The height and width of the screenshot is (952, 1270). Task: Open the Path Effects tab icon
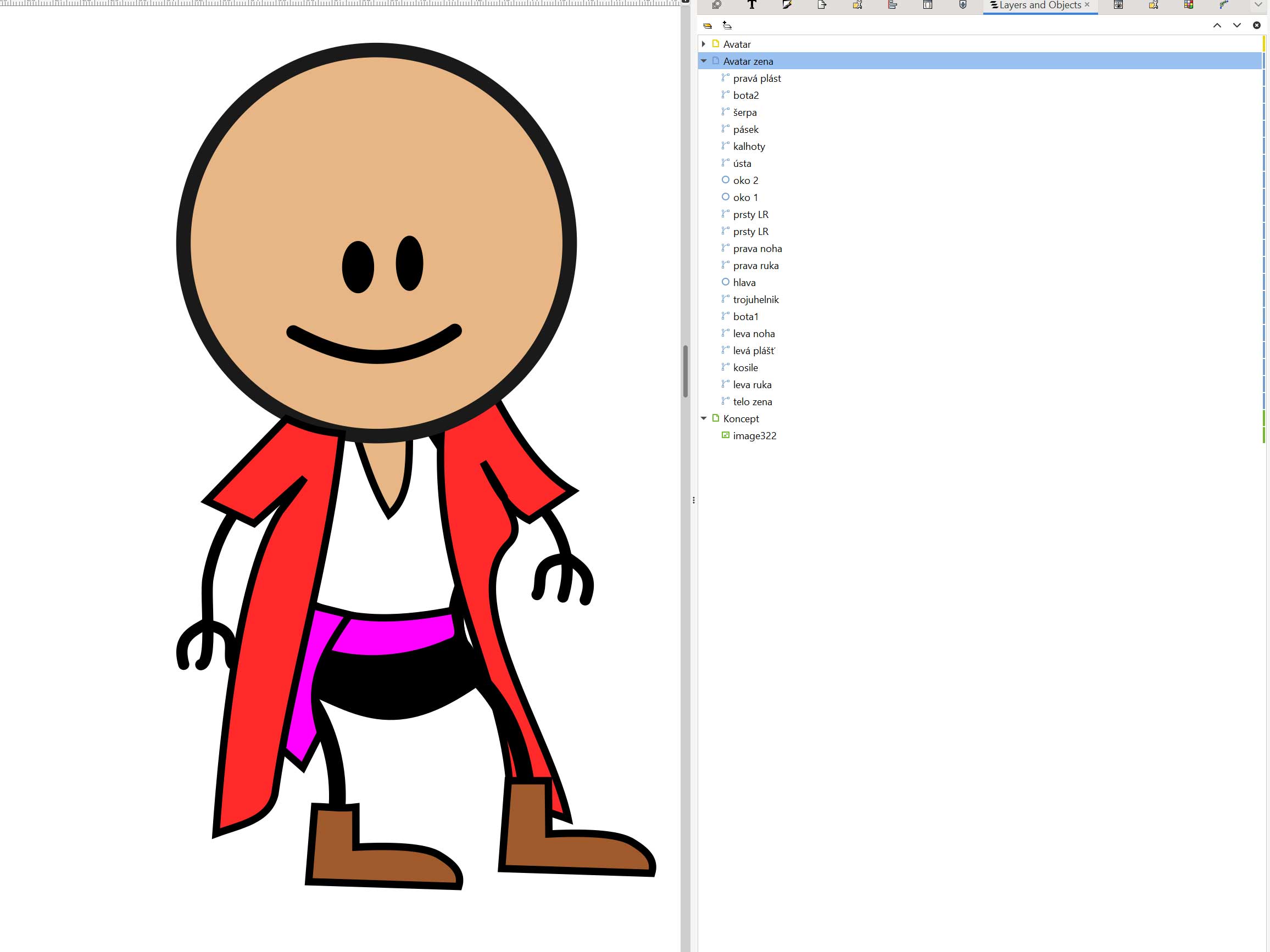coord(1223,5)
